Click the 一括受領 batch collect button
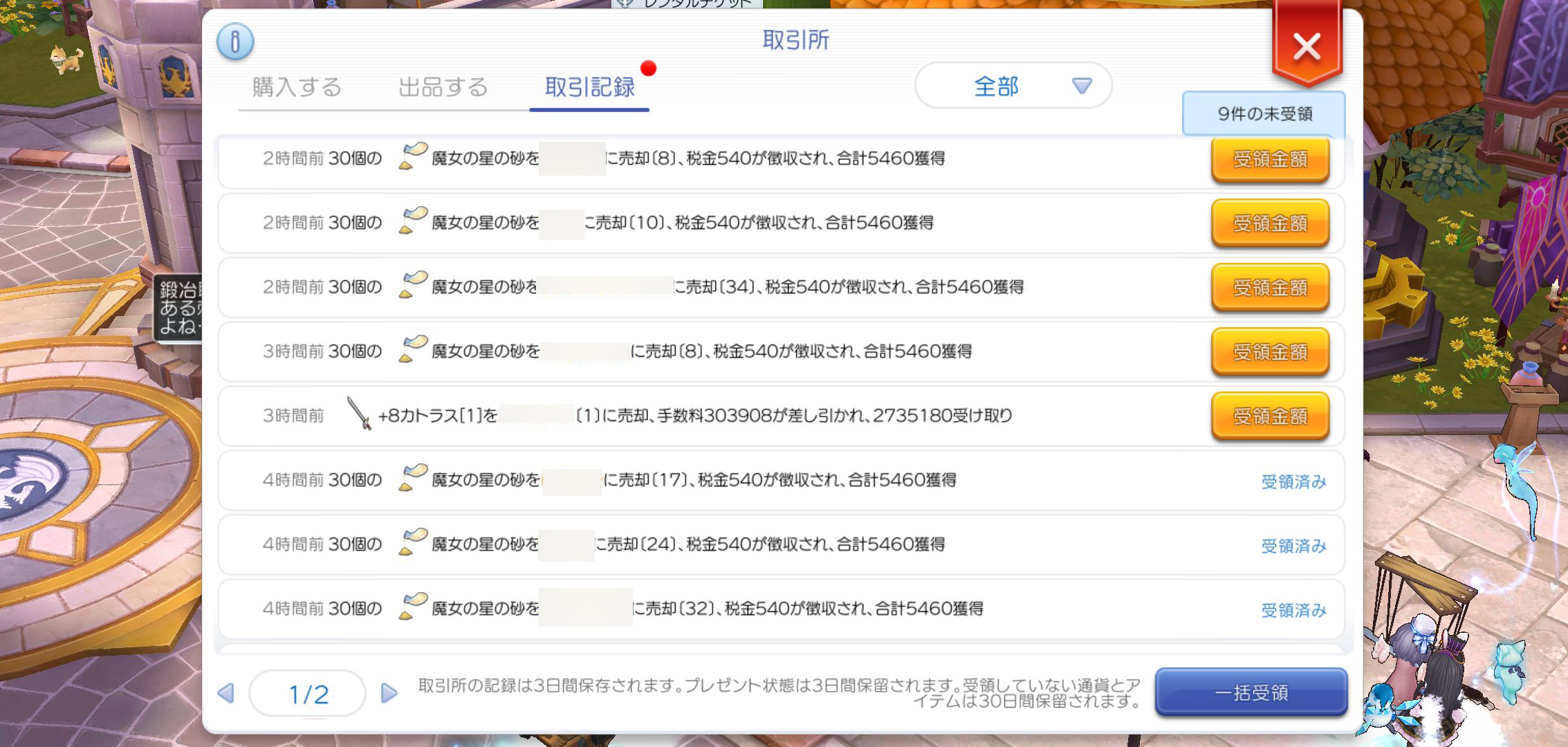Viewport: 1568px width, 747px height. click(1253, 692)
